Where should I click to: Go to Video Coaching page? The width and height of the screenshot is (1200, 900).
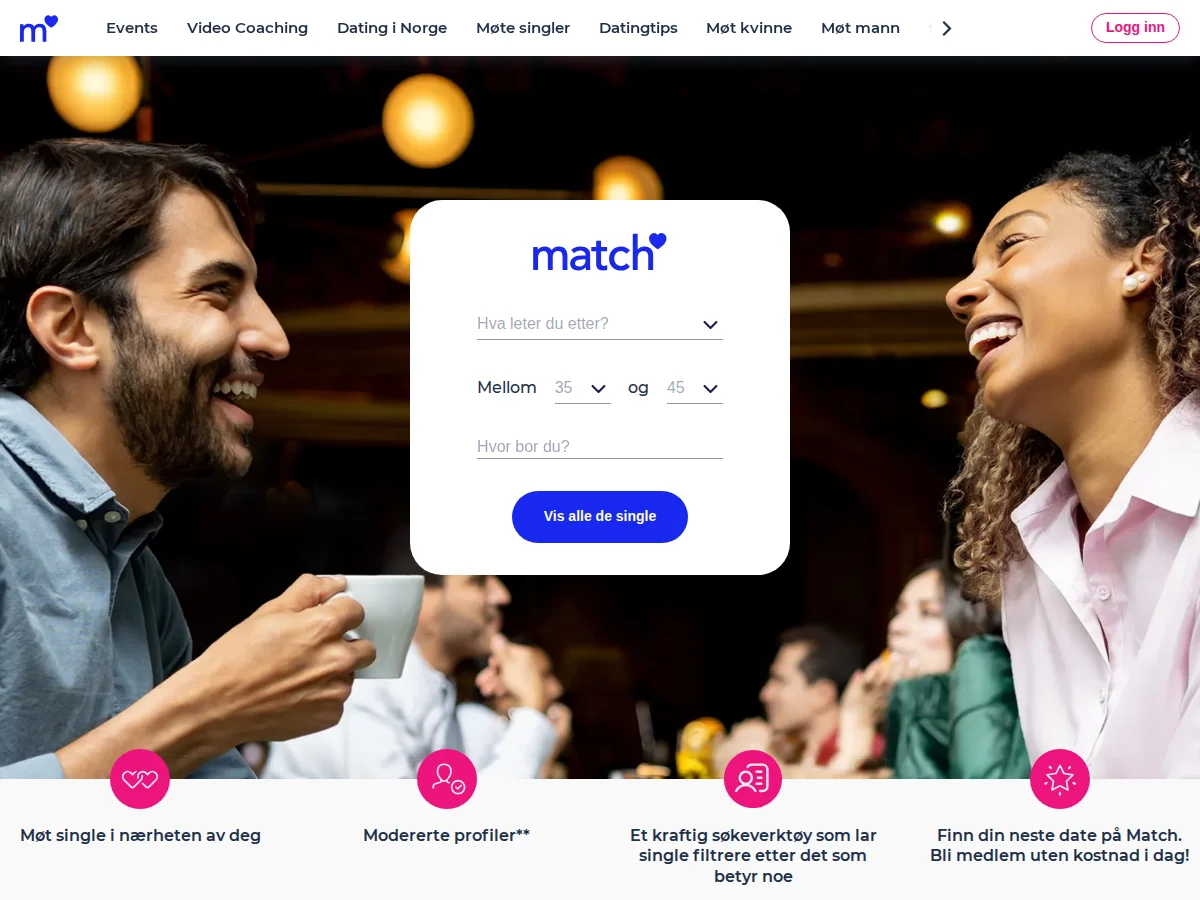pyautogui.click(x=247, y=28)
